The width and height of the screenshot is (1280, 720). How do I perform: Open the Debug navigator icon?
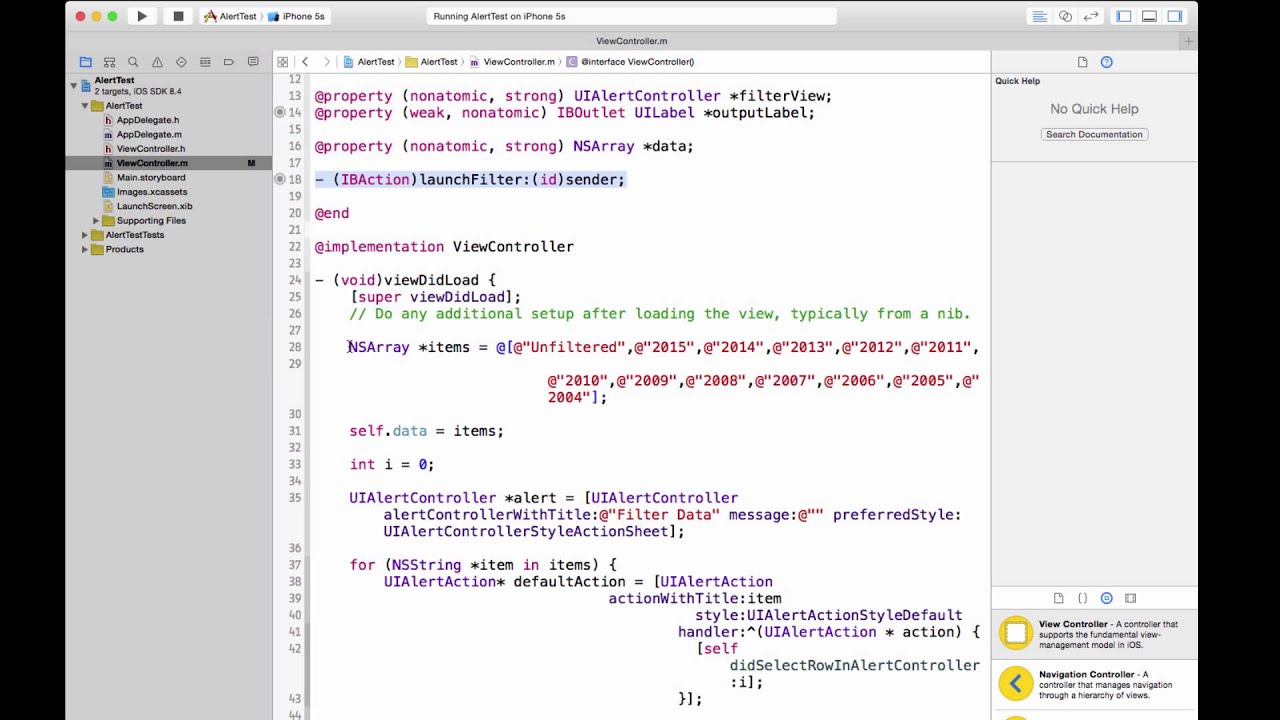205,62
